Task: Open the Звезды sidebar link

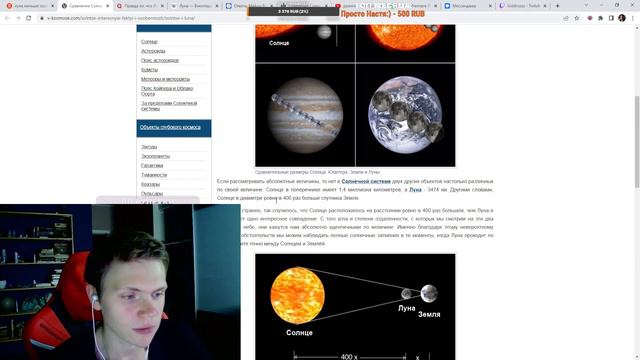Action: tap(149, 147)
